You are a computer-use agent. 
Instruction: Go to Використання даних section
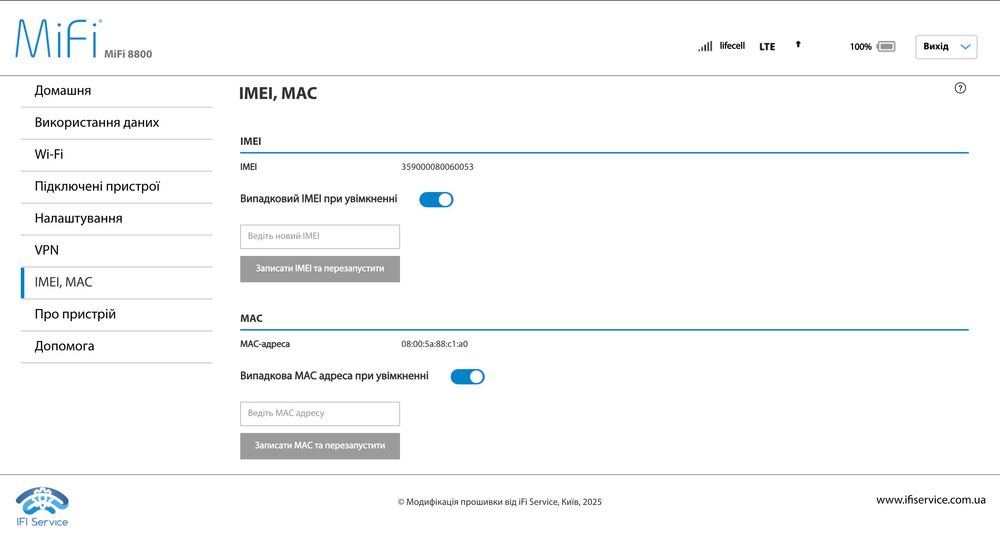[97, 123]
